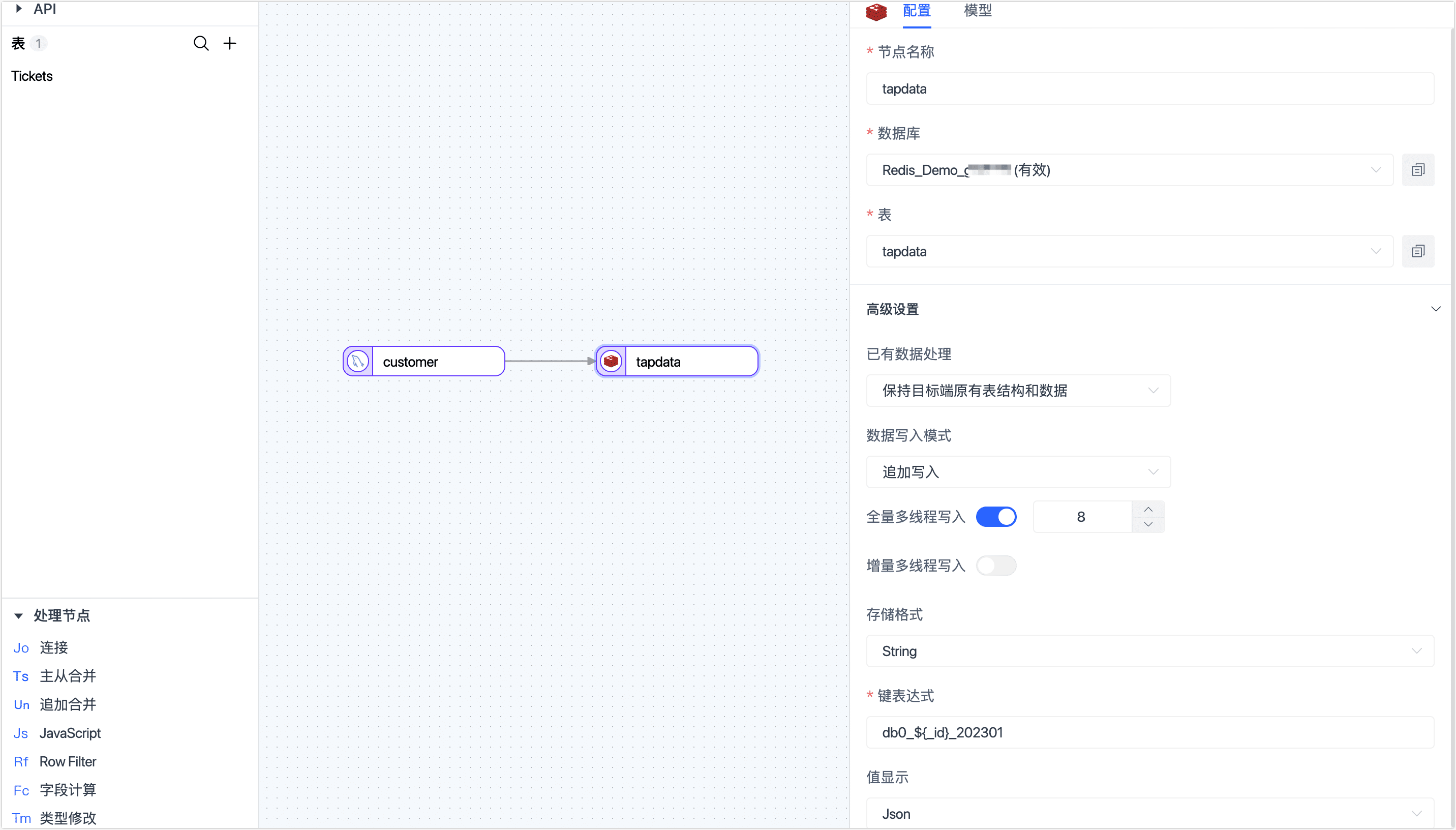Increase write thread count with the up stepper
Viewport: 1456px width, 830px height.
pyautogui.click(x=1148, y=509)
